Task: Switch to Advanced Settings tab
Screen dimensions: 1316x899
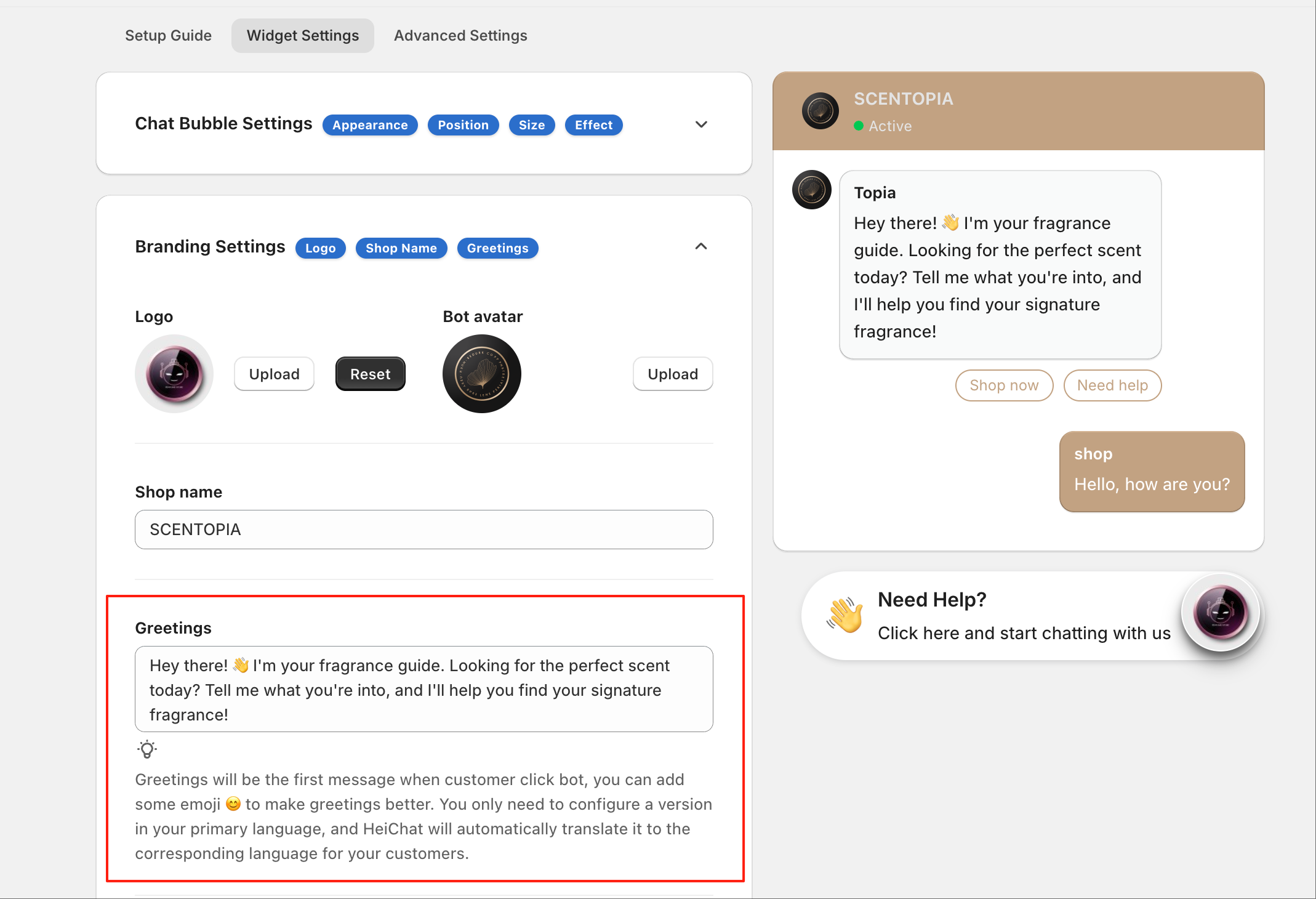Action: pos(460,36)
